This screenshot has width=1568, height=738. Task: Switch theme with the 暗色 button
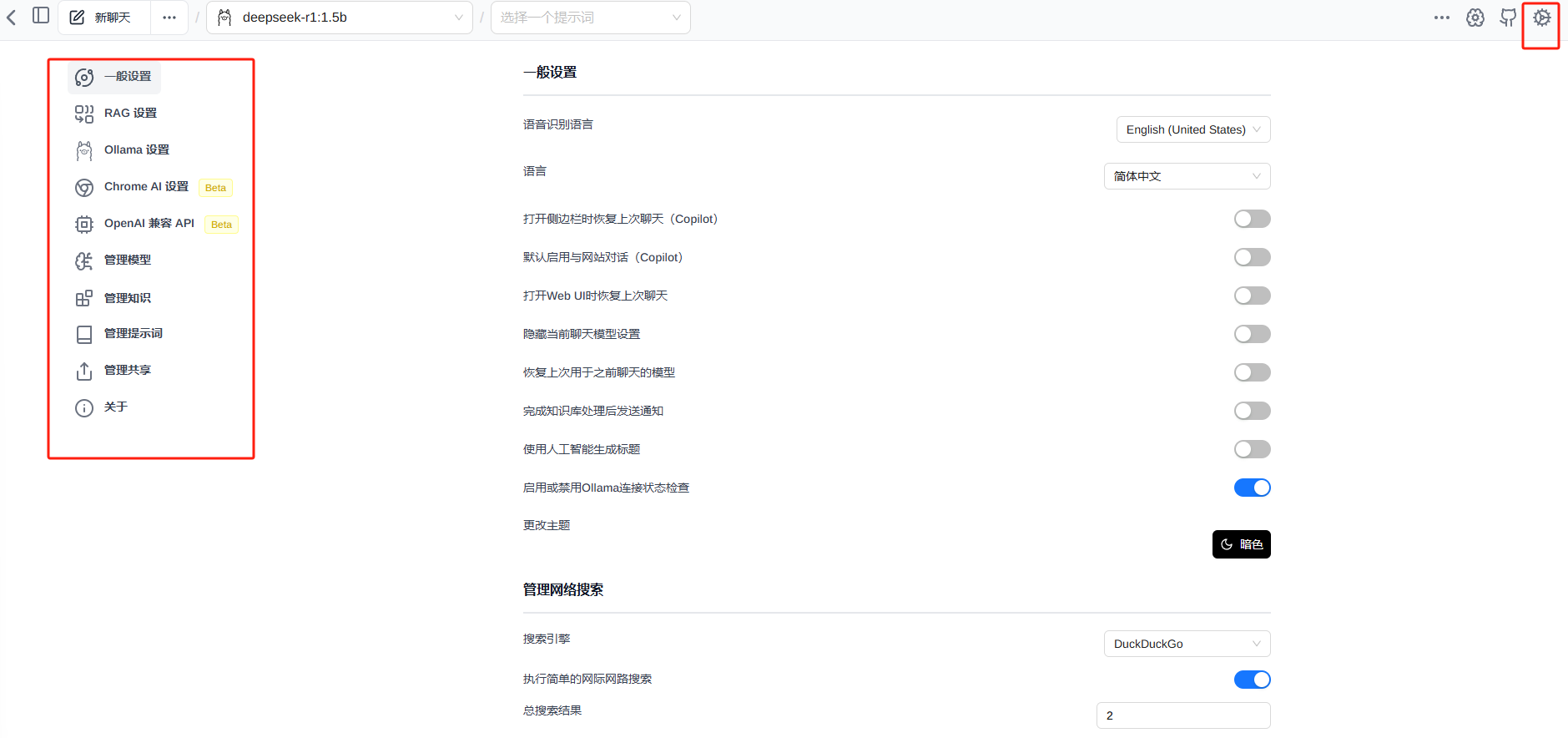coord(1241,544)
